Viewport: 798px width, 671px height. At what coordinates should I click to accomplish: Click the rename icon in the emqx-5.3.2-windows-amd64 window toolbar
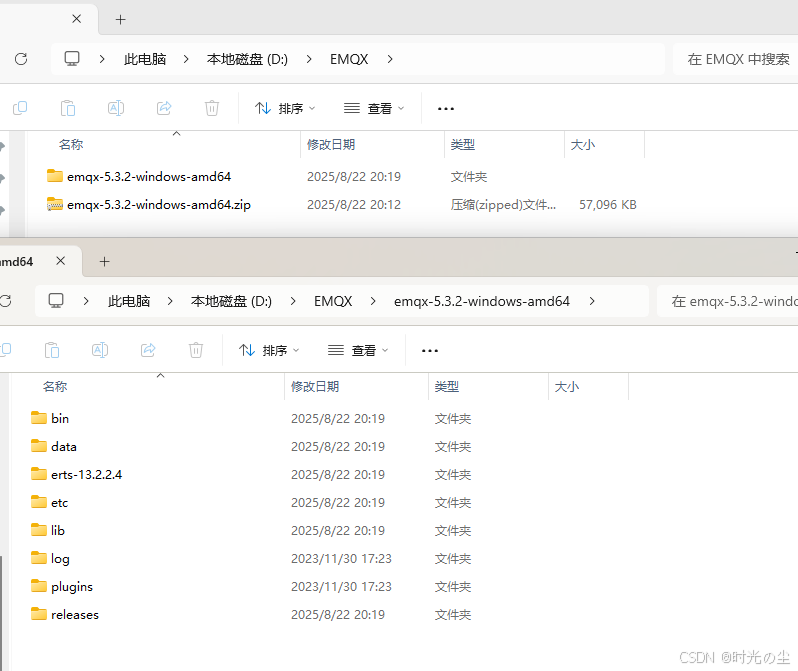[100, 350]
